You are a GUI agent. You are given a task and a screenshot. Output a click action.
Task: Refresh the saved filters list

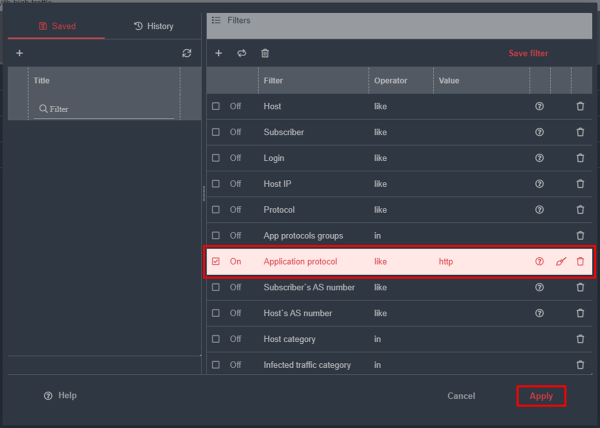pos(186,53)
